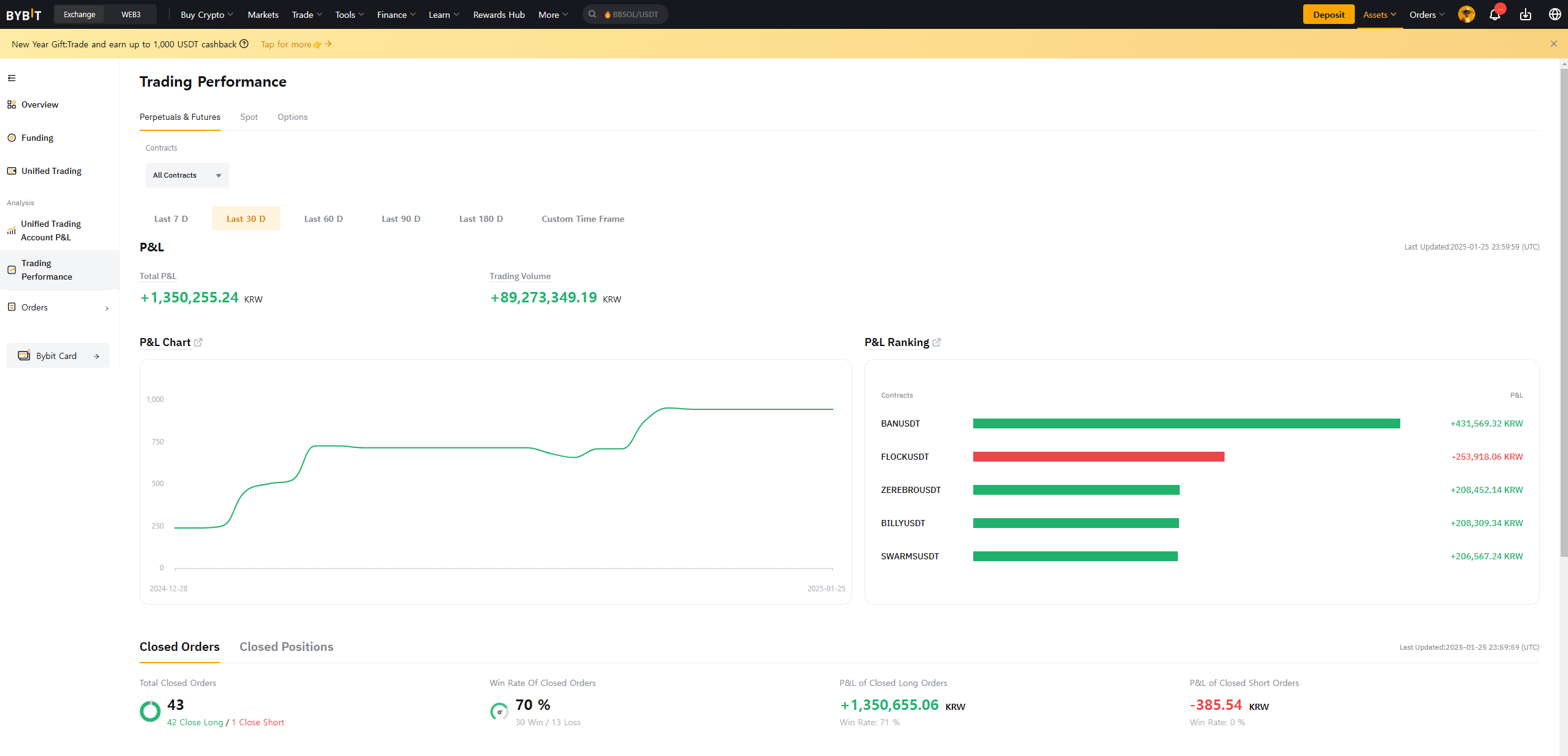
Task: Switch to WEB3 mode
Action: click(131, 14)
